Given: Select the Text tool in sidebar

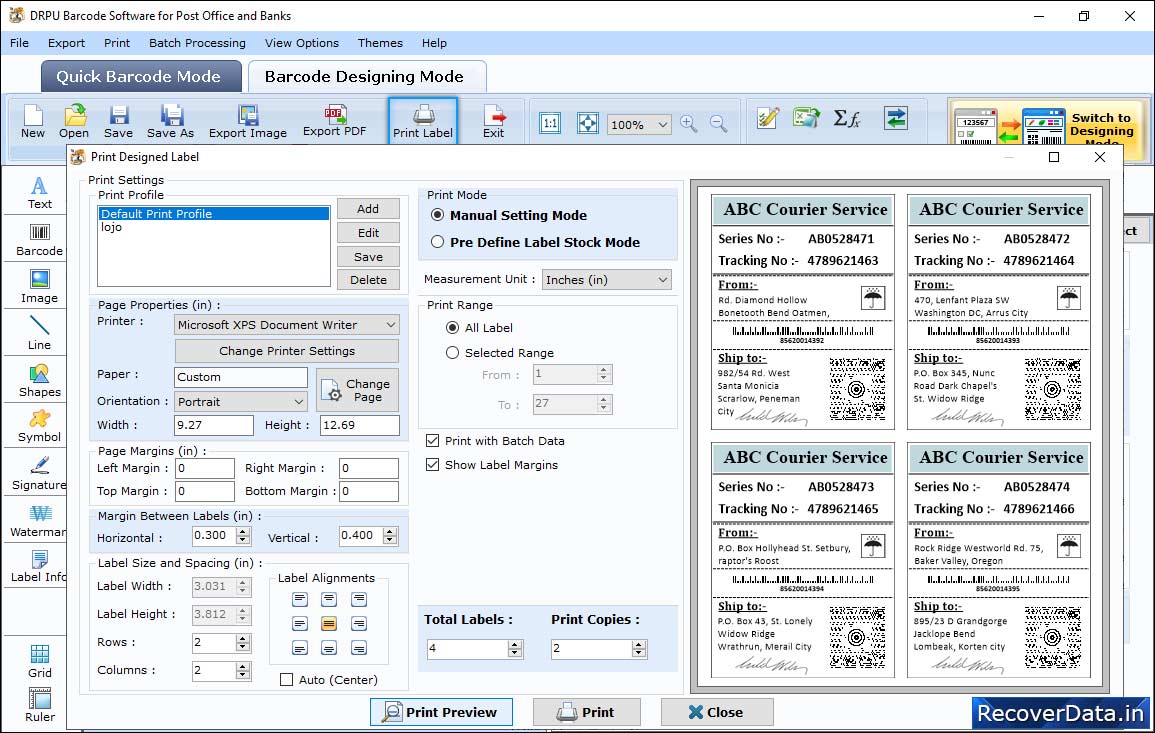Looking at the screenshot, I should point(39,193).
